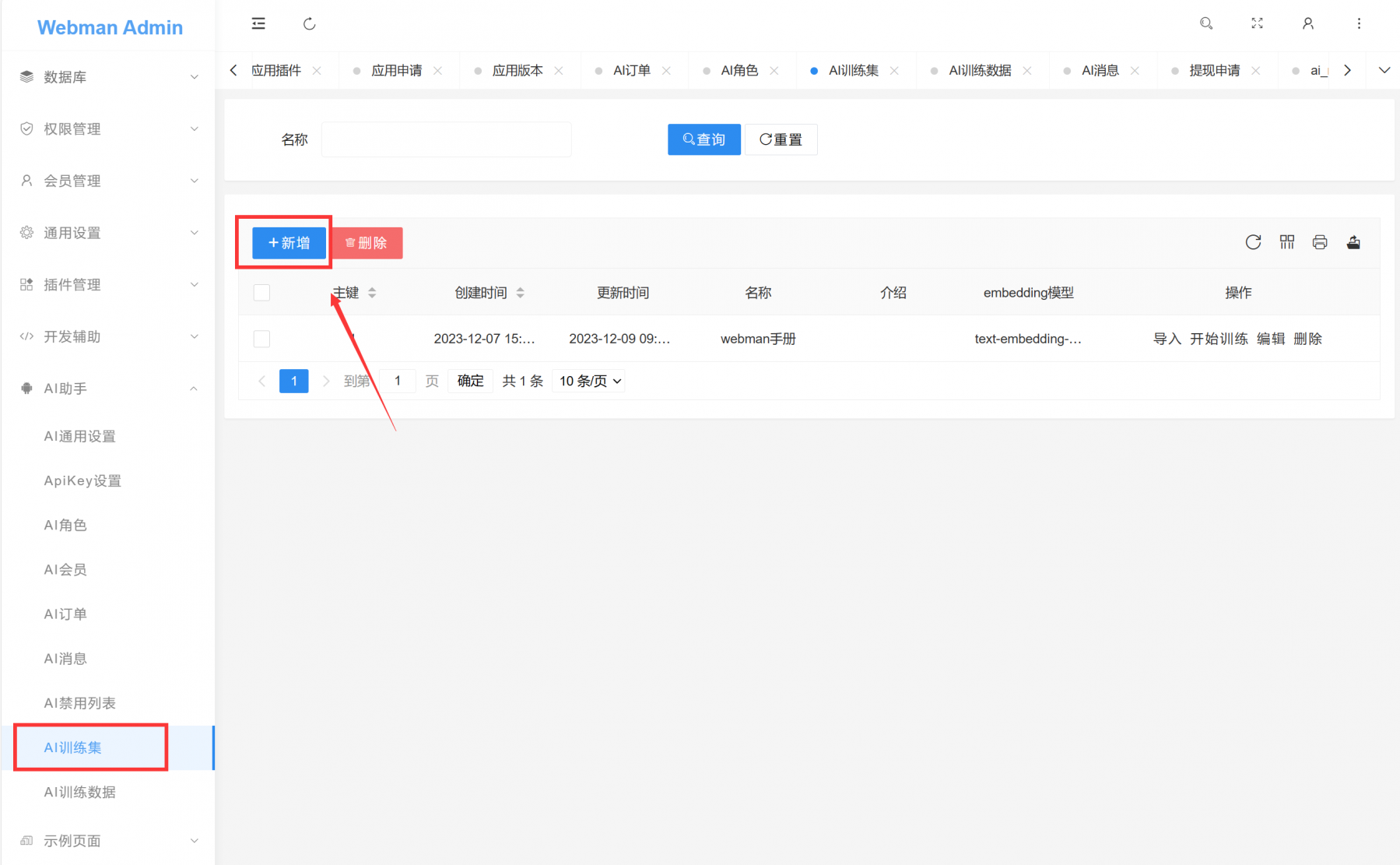Close the AI训练集 tab
The image size is (1400, 865).
click(x=894, y=70)
